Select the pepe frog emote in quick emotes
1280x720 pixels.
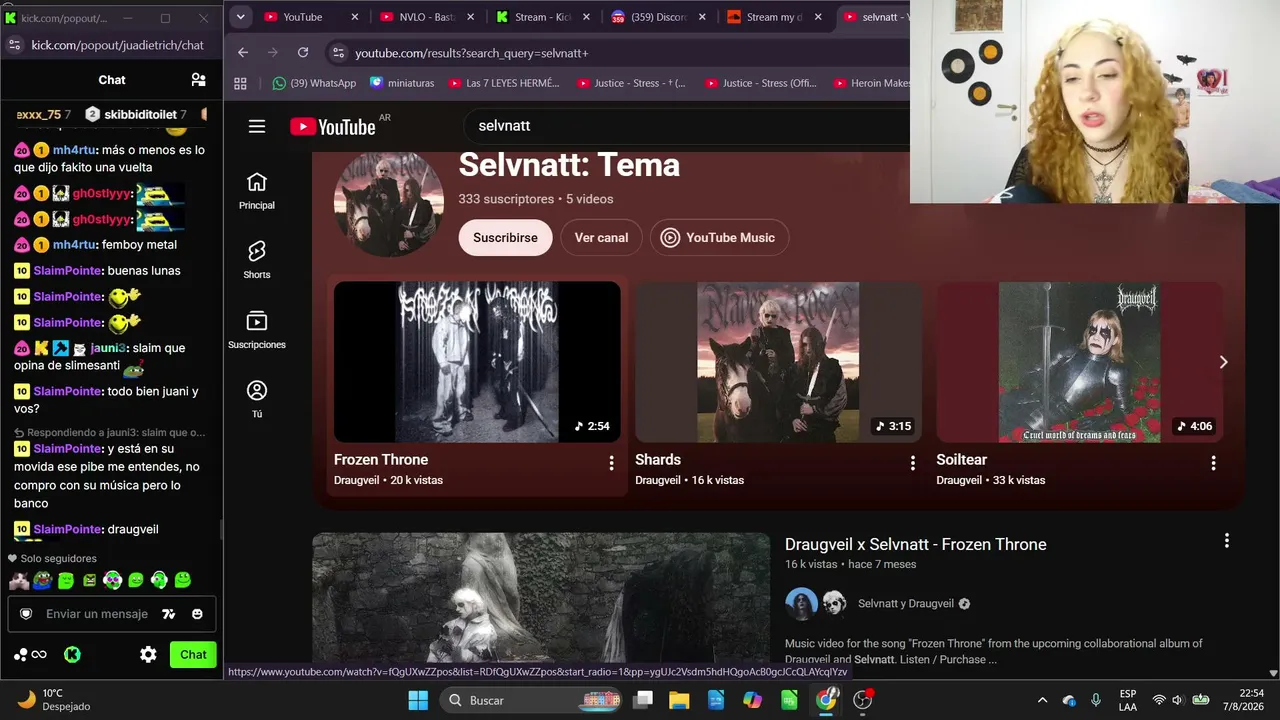42,579
